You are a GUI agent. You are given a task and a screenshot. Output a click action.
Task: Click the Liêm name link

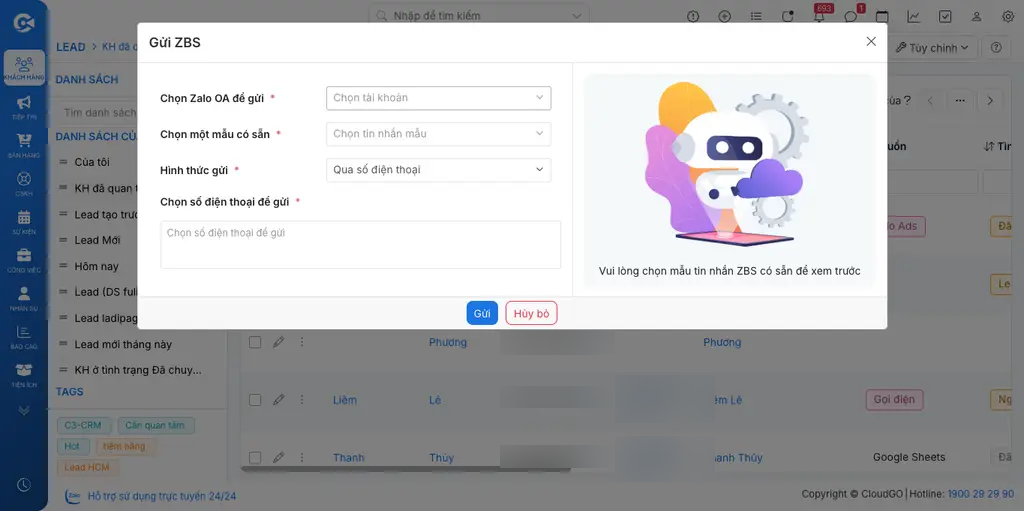(x=345, y=400)
